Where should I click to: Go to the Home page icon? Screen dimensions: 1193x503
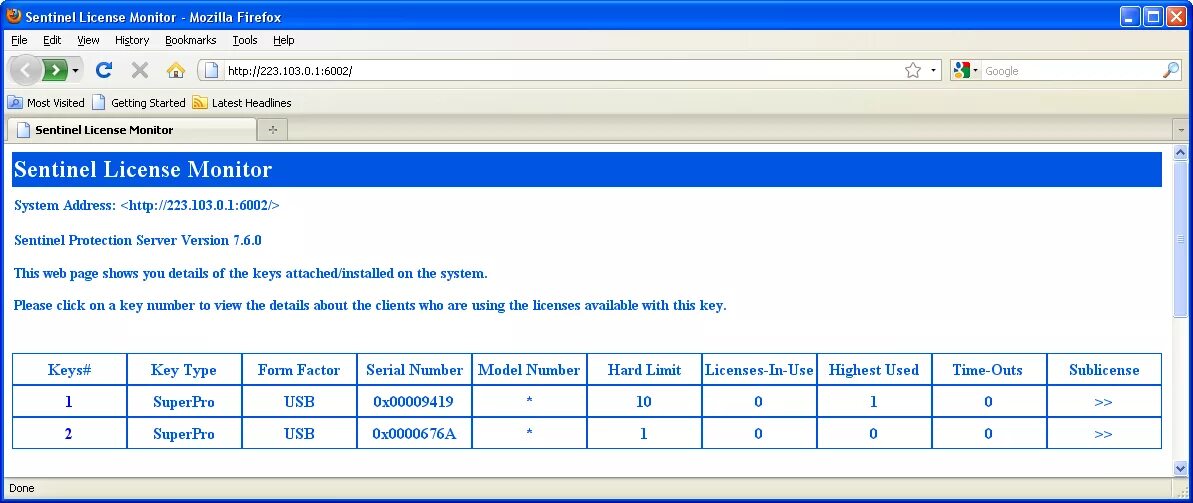click(176, 71)
